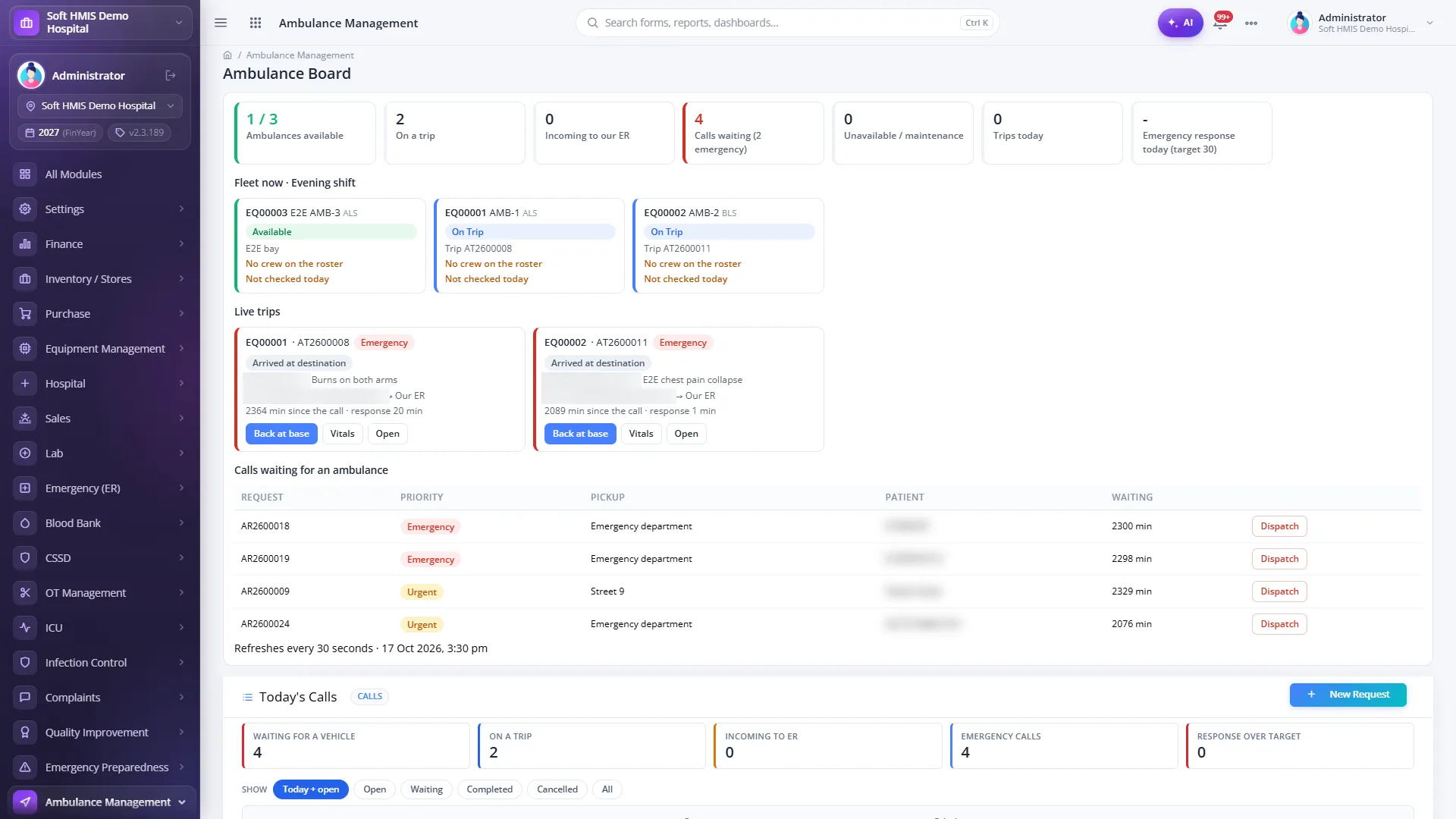Click the logout icon beside Administrator

pos(171,75)
